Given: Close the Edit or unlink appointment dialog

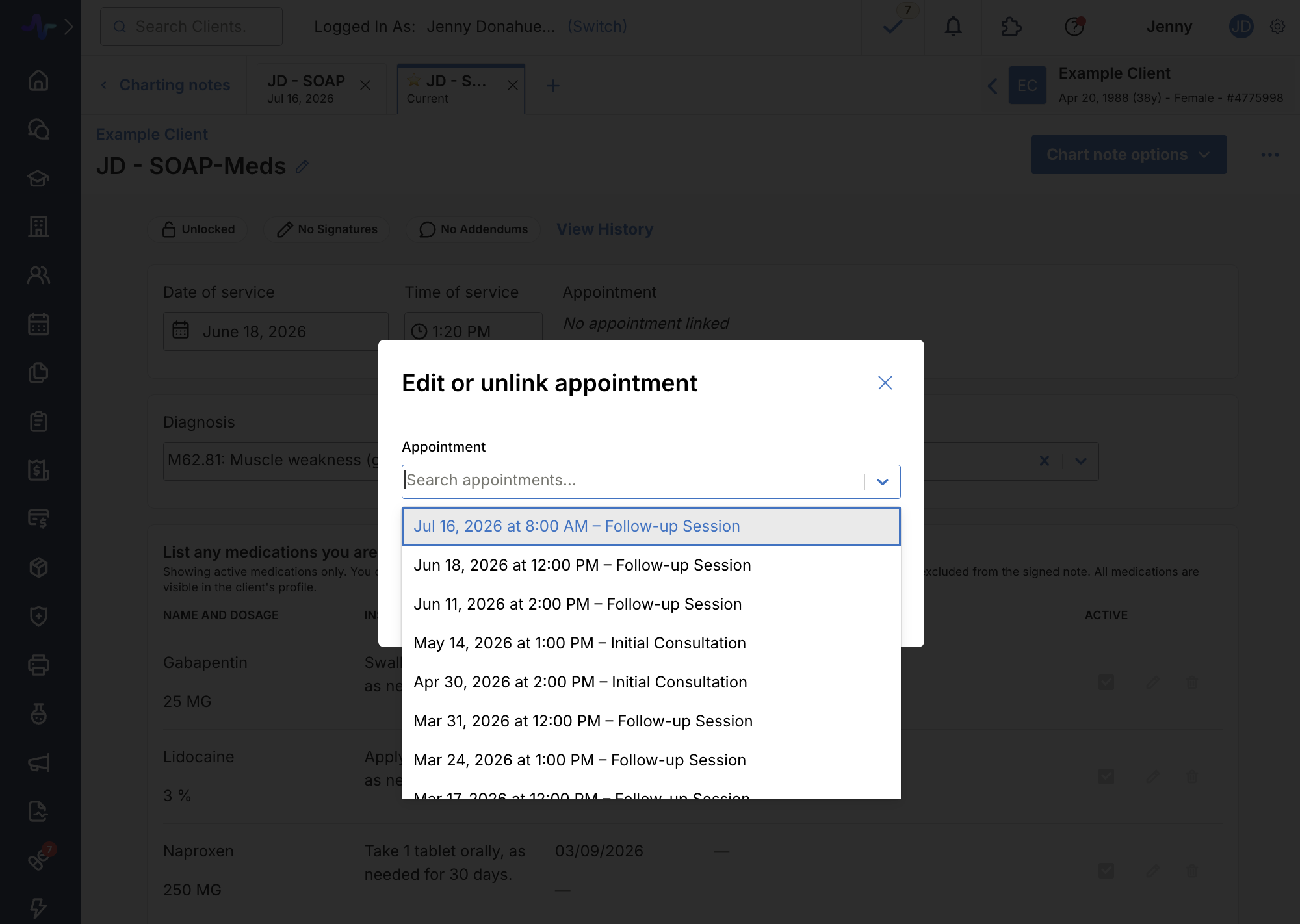Looking at the screenshot, I should pos(885,383).
